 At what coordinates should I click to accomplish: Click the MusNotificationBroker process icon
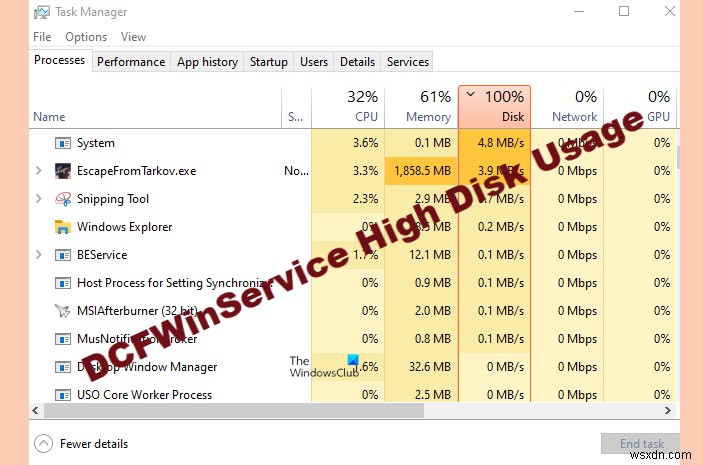tap(63, 339)
